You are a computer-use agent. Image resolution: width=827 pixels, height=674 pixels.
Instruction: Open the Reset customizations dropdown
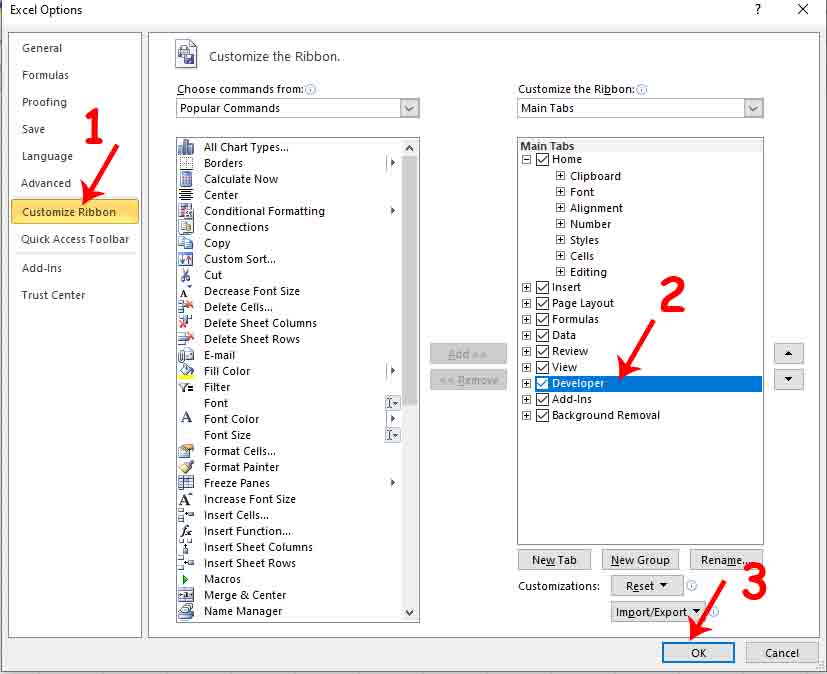pyautogui.click(x=647, y=586)
